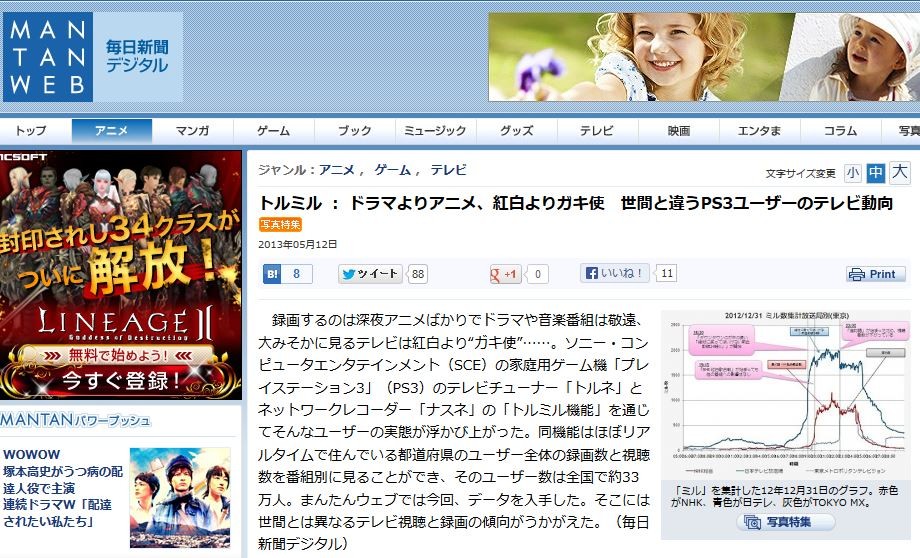Click the Twitter ツイート button
The width and height of the screenshot is (920, 558).
point(370,274)
